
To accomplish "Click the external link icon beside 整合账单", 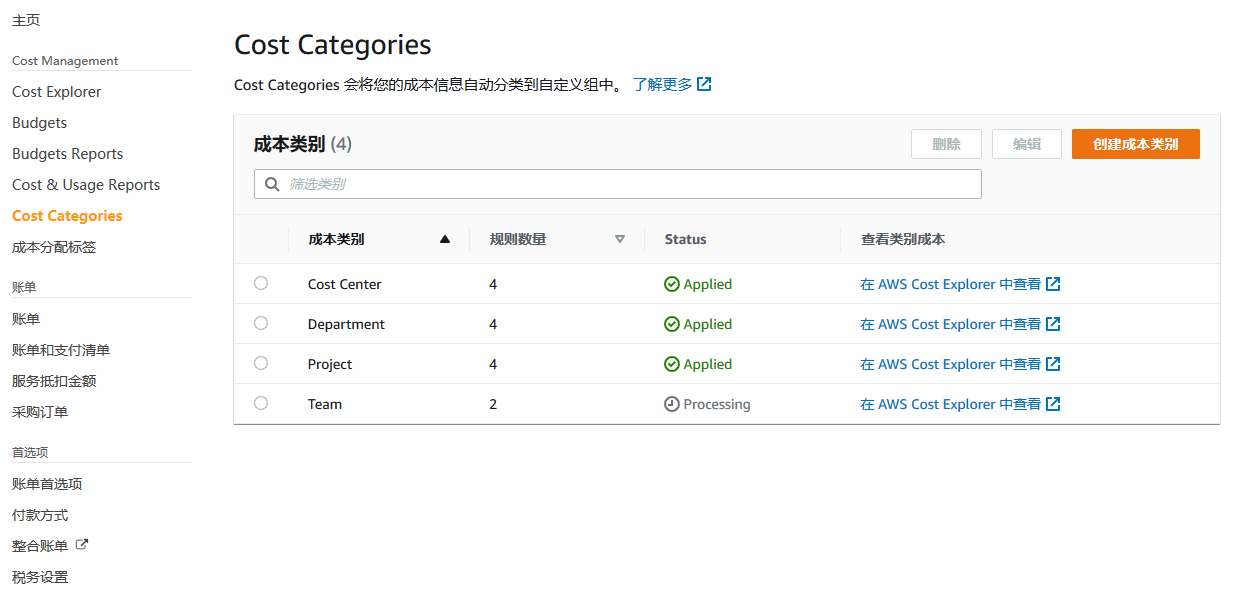I will pyautogui.click(x=82, y=545).
